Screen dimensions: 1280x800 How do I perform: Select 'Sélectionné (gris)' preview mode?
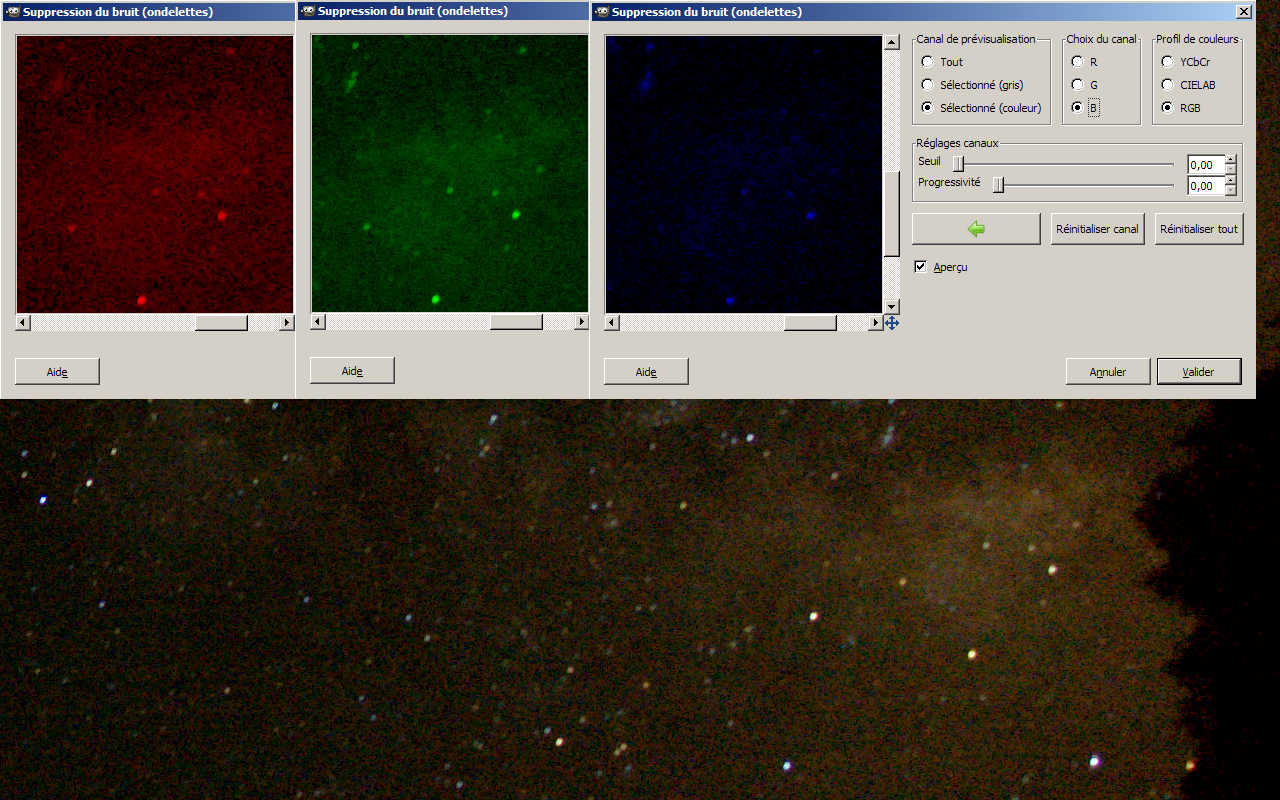[x=927, y=85]
